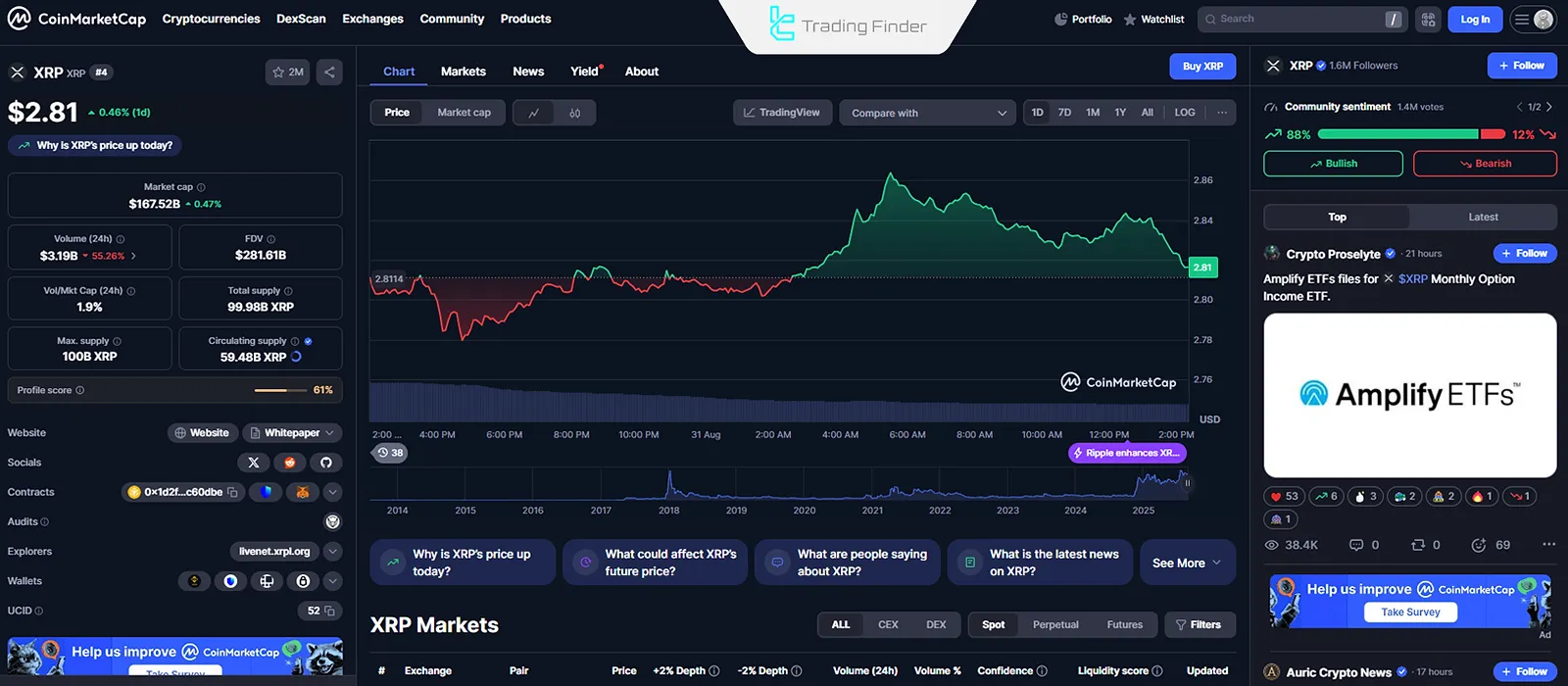The image size is (1568, 686).
Task: Open the chart more options (three dots)
Action: pos(1222,113)
